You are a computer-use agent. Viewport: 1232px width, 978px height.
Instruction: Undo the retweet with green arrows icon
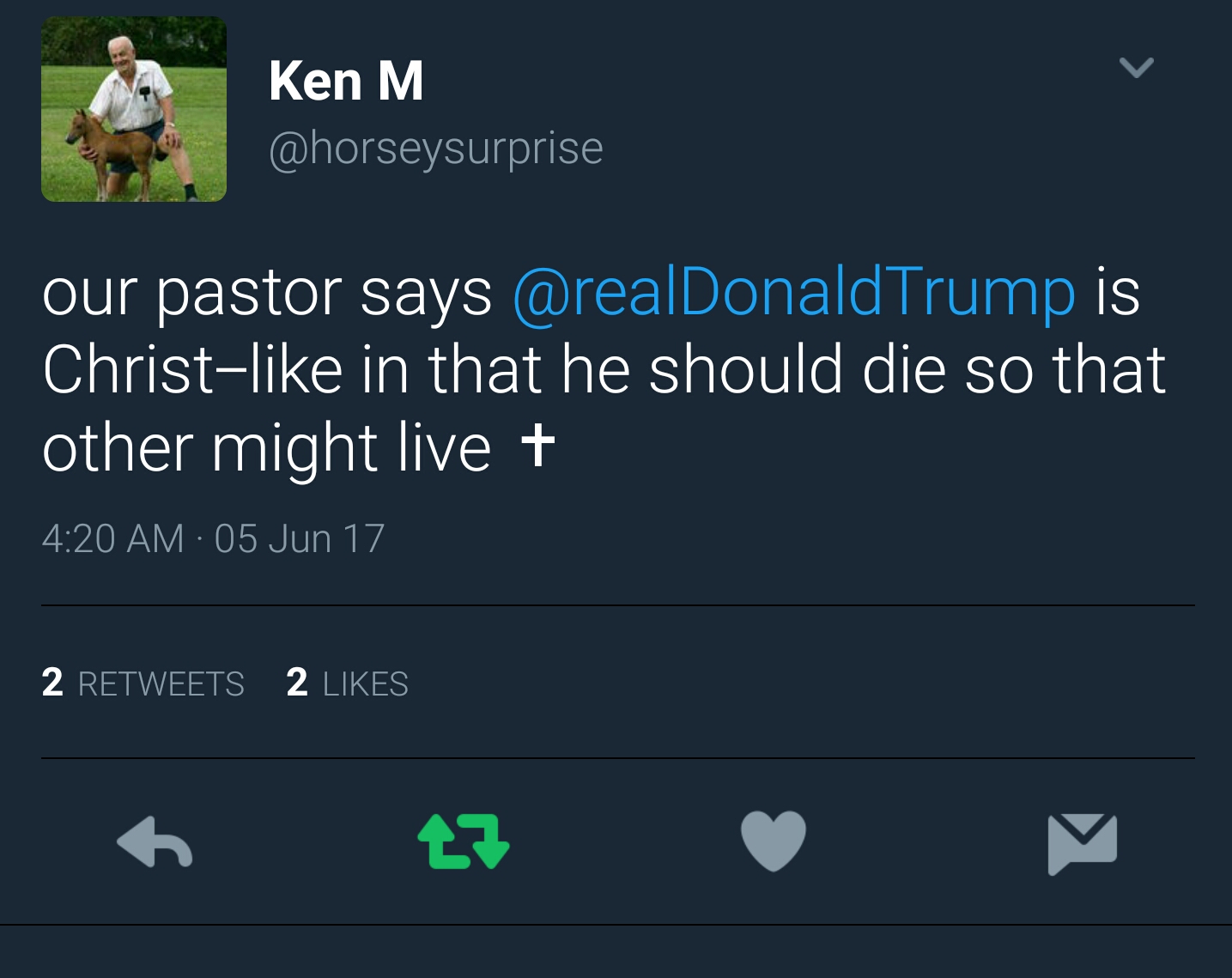coord(464,841)
